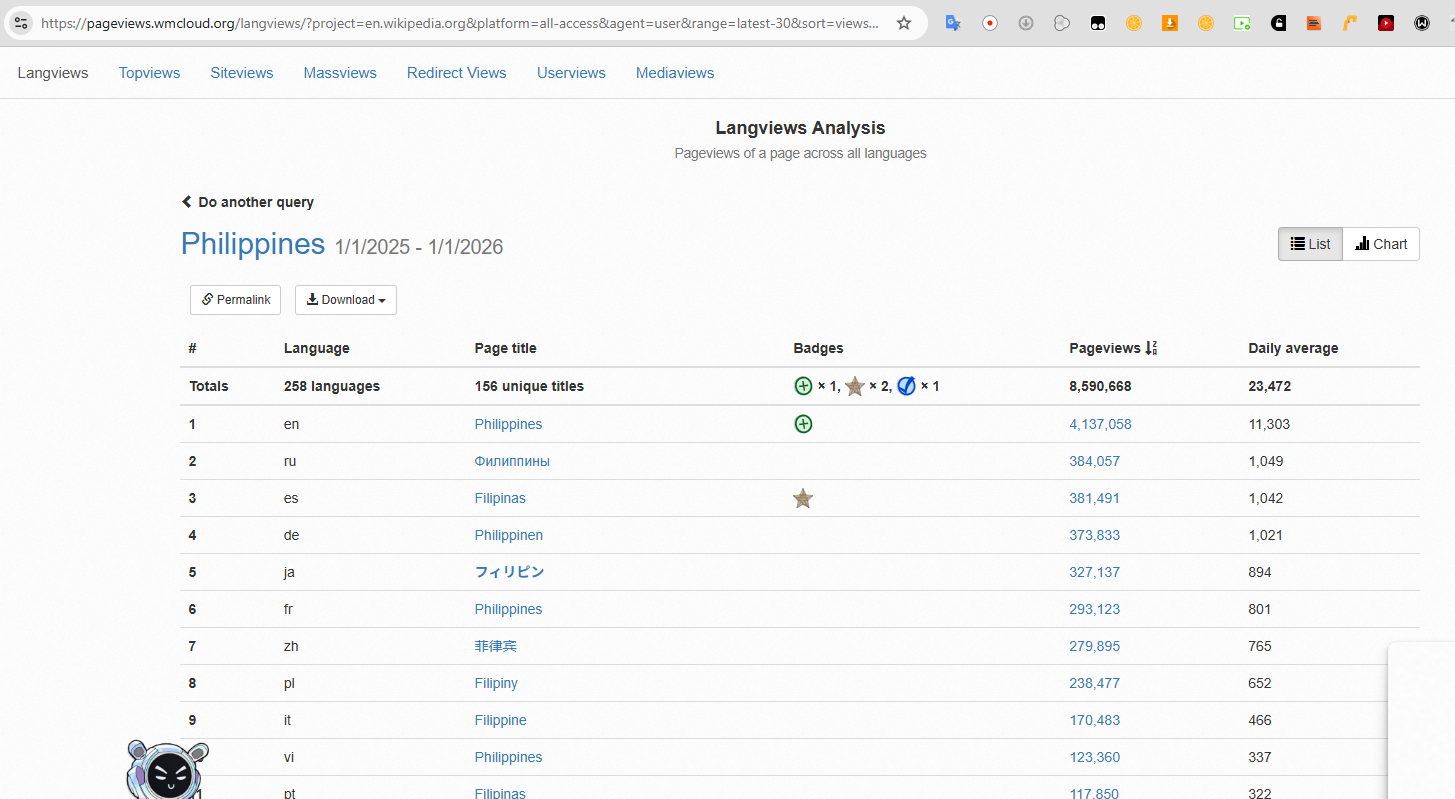Click the orange square download extension icon

(x=1170, y=23)
